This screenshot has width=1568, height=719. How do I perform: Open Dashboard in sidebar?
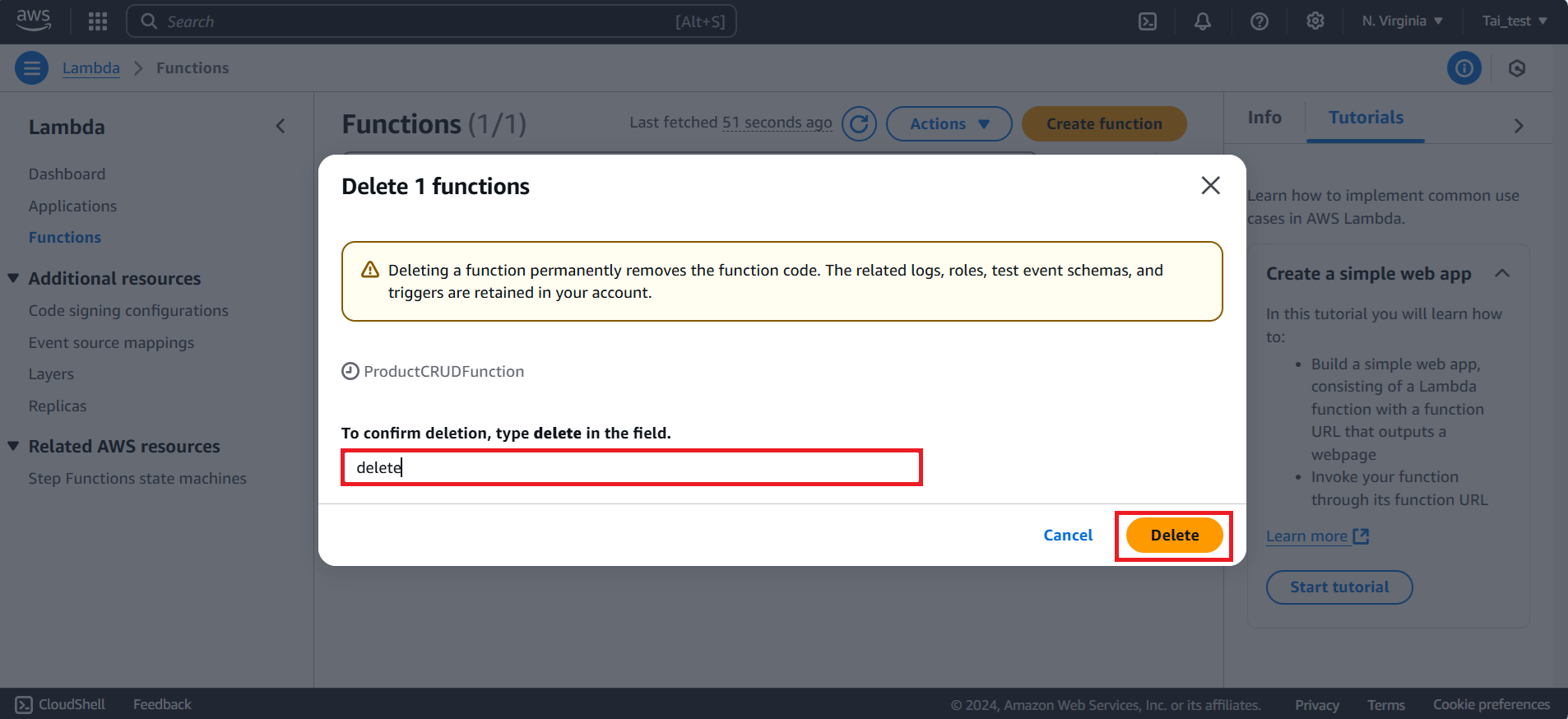(x=67, y=174)
